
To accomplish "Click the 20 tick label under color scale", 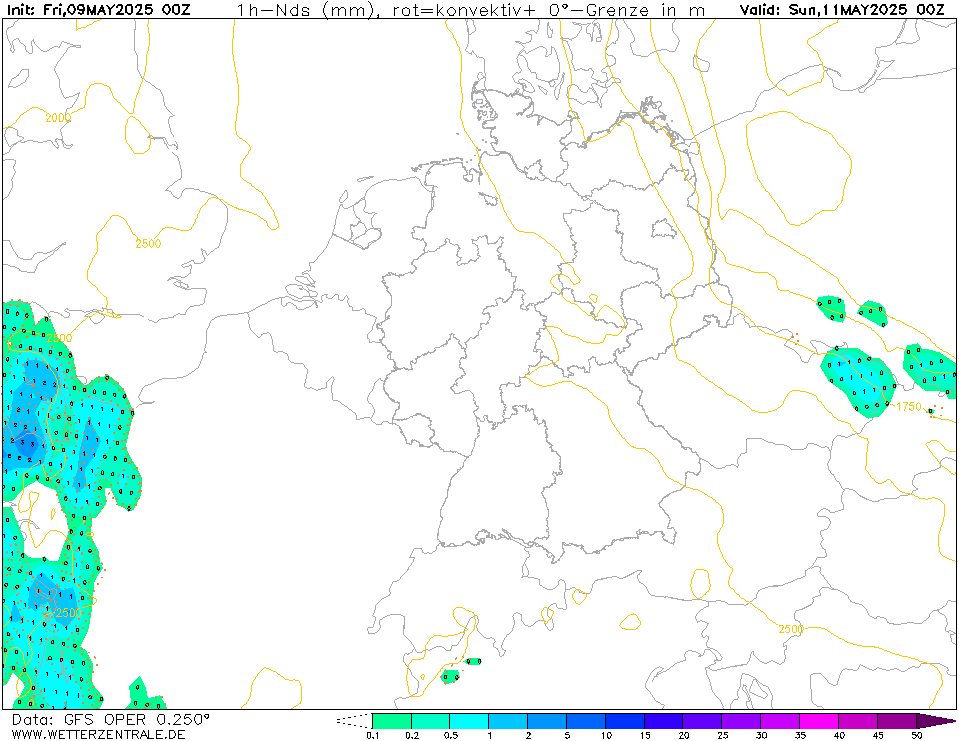I will (684, 735).
